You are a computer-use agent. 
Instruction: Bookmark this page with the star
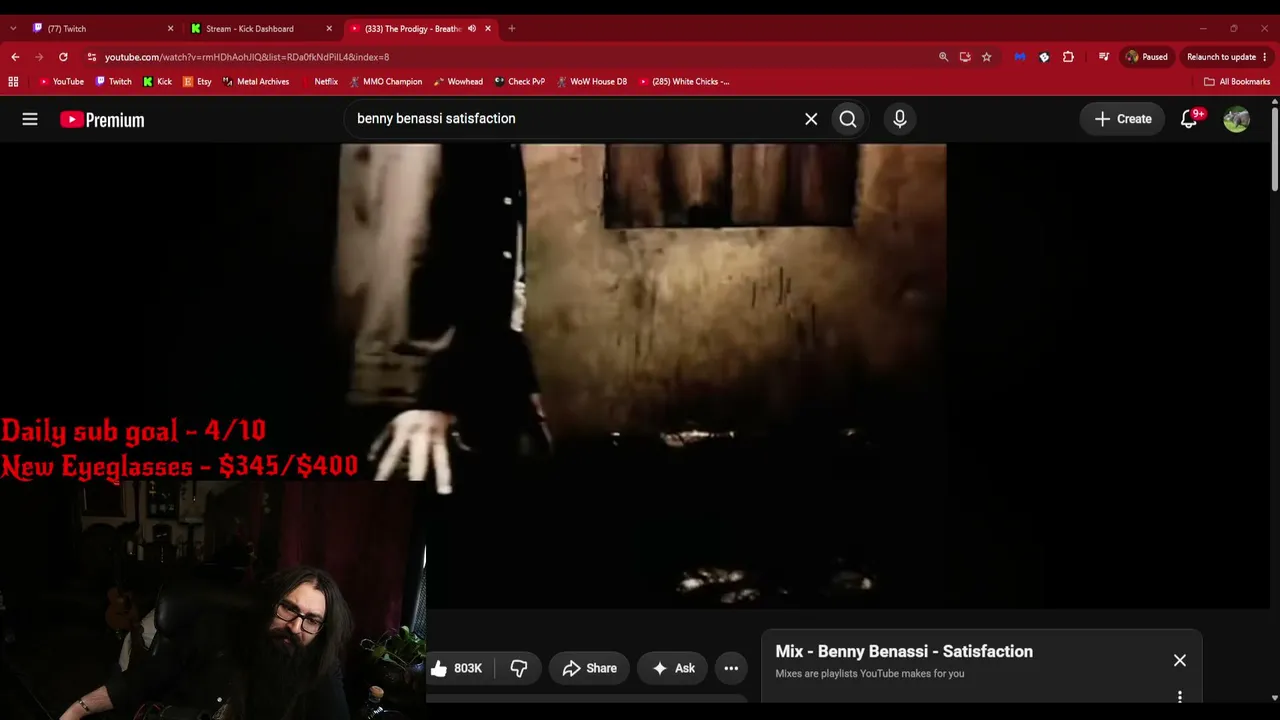tap(987, 57)
